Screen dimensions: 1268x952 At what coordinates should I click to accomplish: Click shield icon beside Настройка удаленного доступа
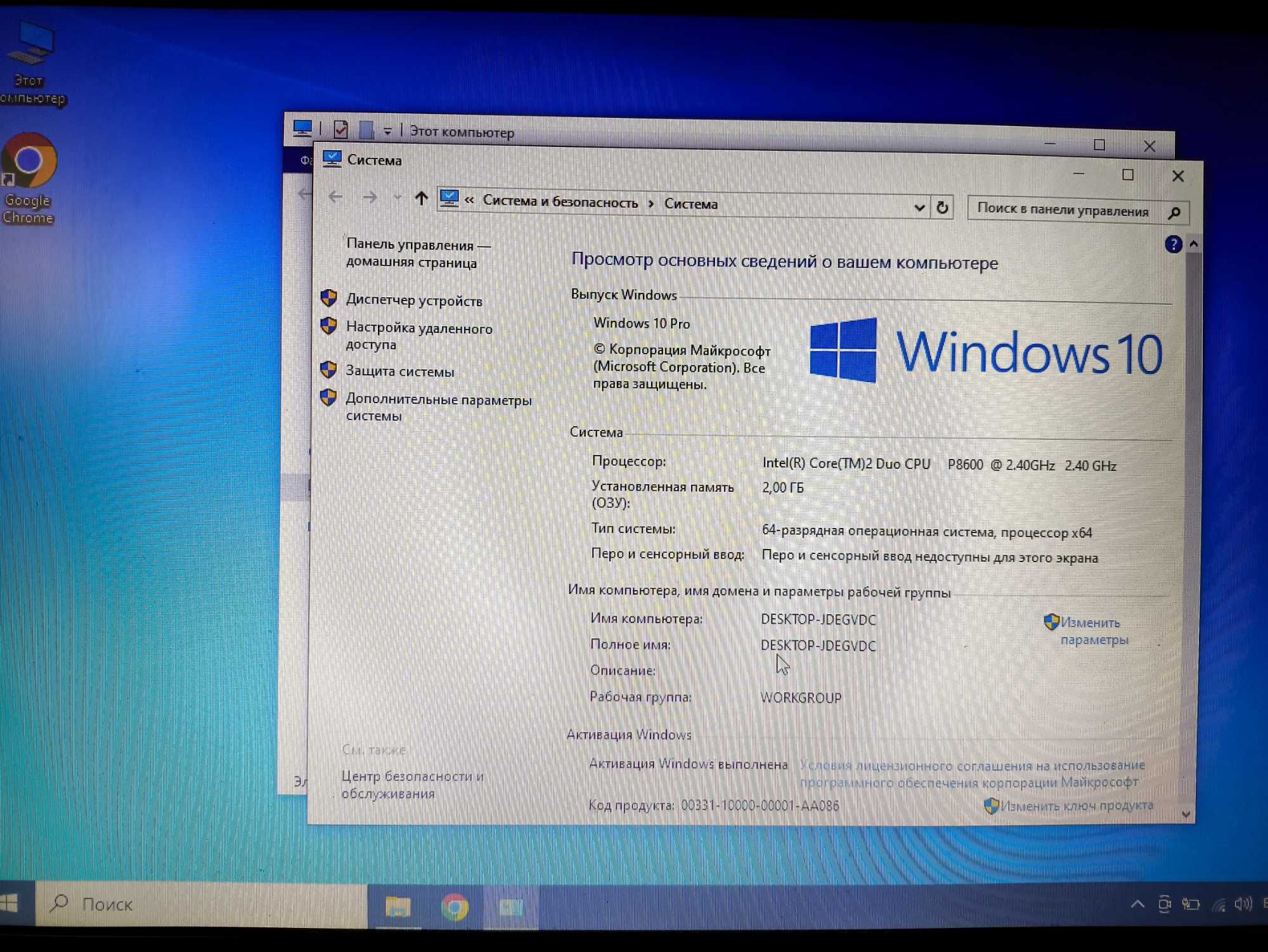tap(328, 326)
